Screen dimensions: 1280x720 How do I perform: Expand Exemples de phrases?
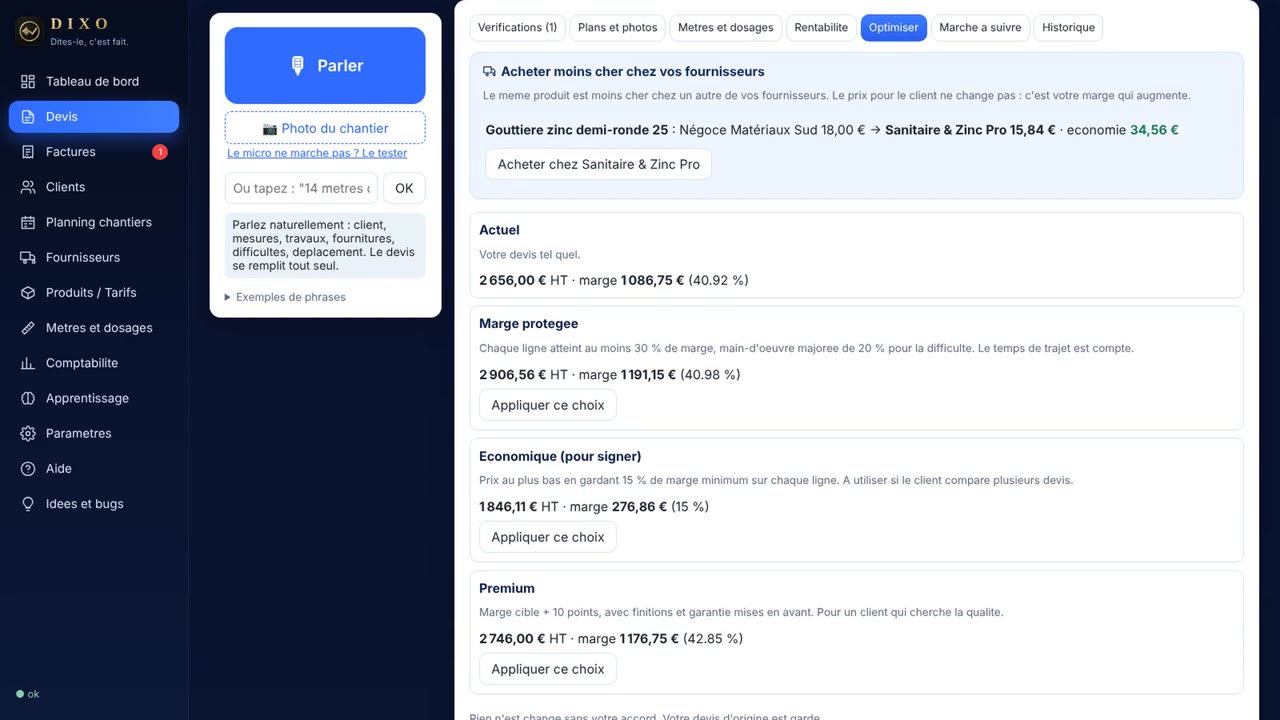click(x=285, y=297)
